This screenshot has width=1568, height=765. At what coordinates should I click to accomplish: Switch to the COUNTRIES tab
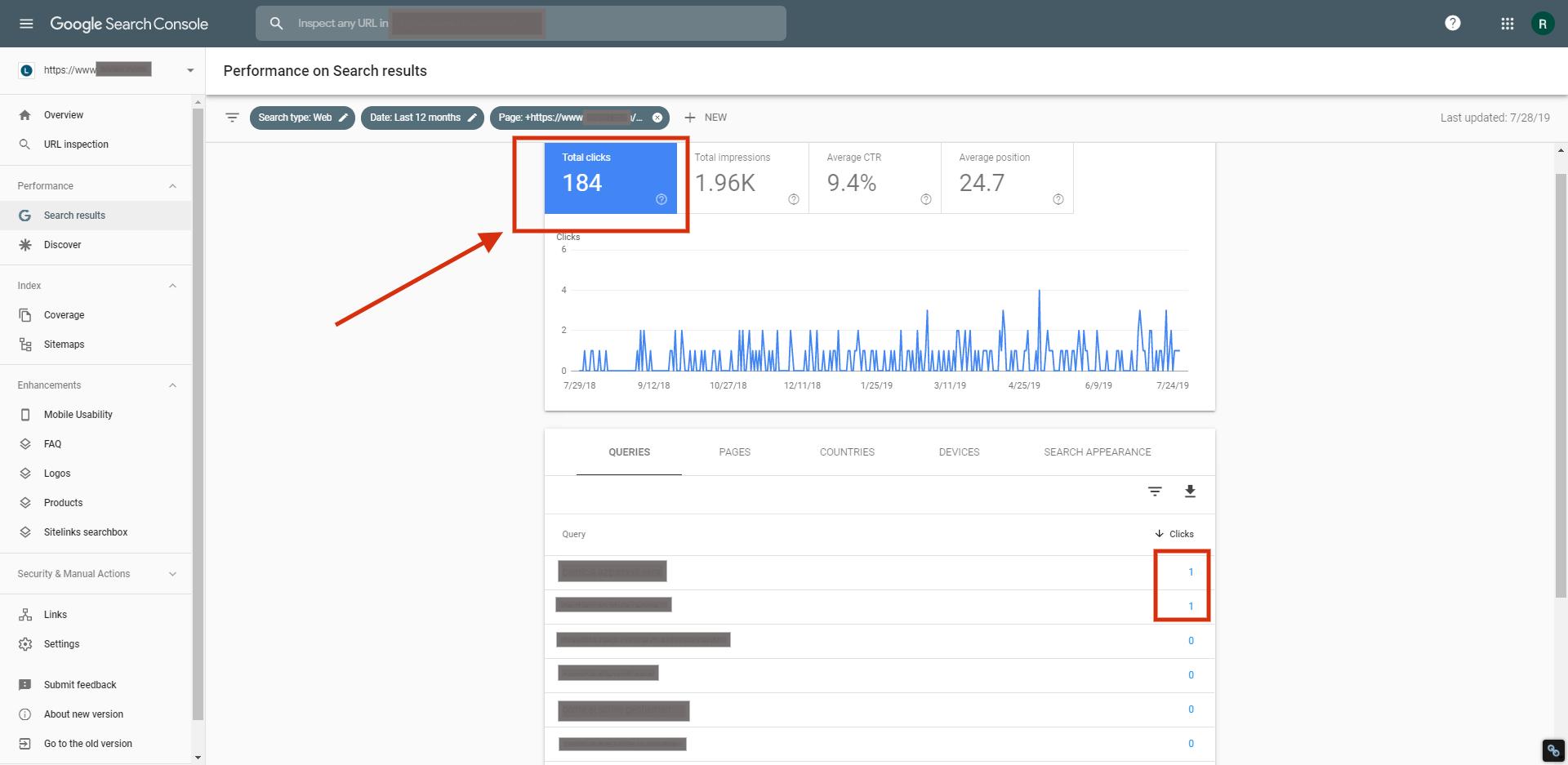pos(847,452)
